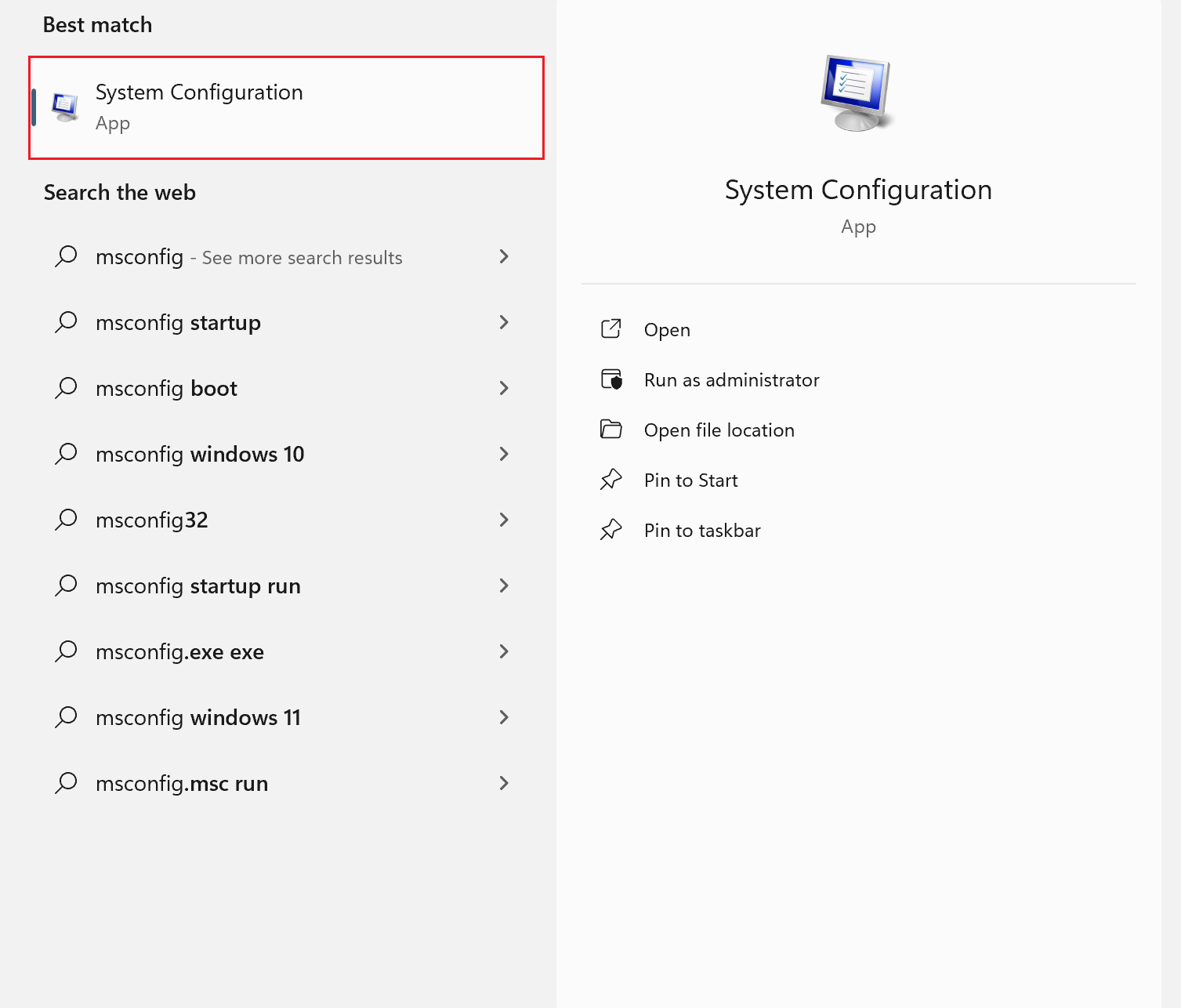Run System Configuration as administrator

pyautogui.click(x=731, y=379)
